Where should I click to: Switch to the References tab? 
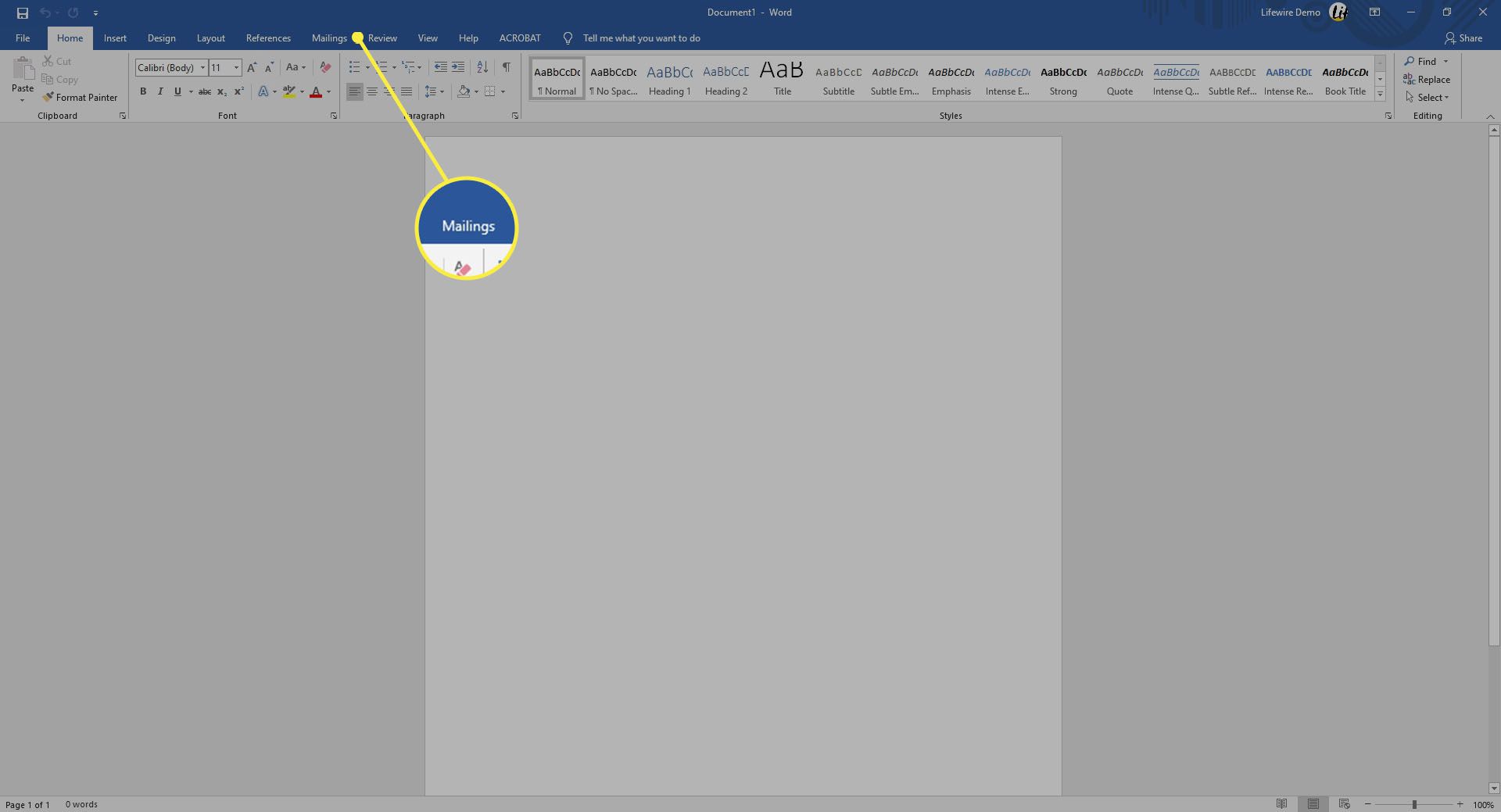click(268, 38)
